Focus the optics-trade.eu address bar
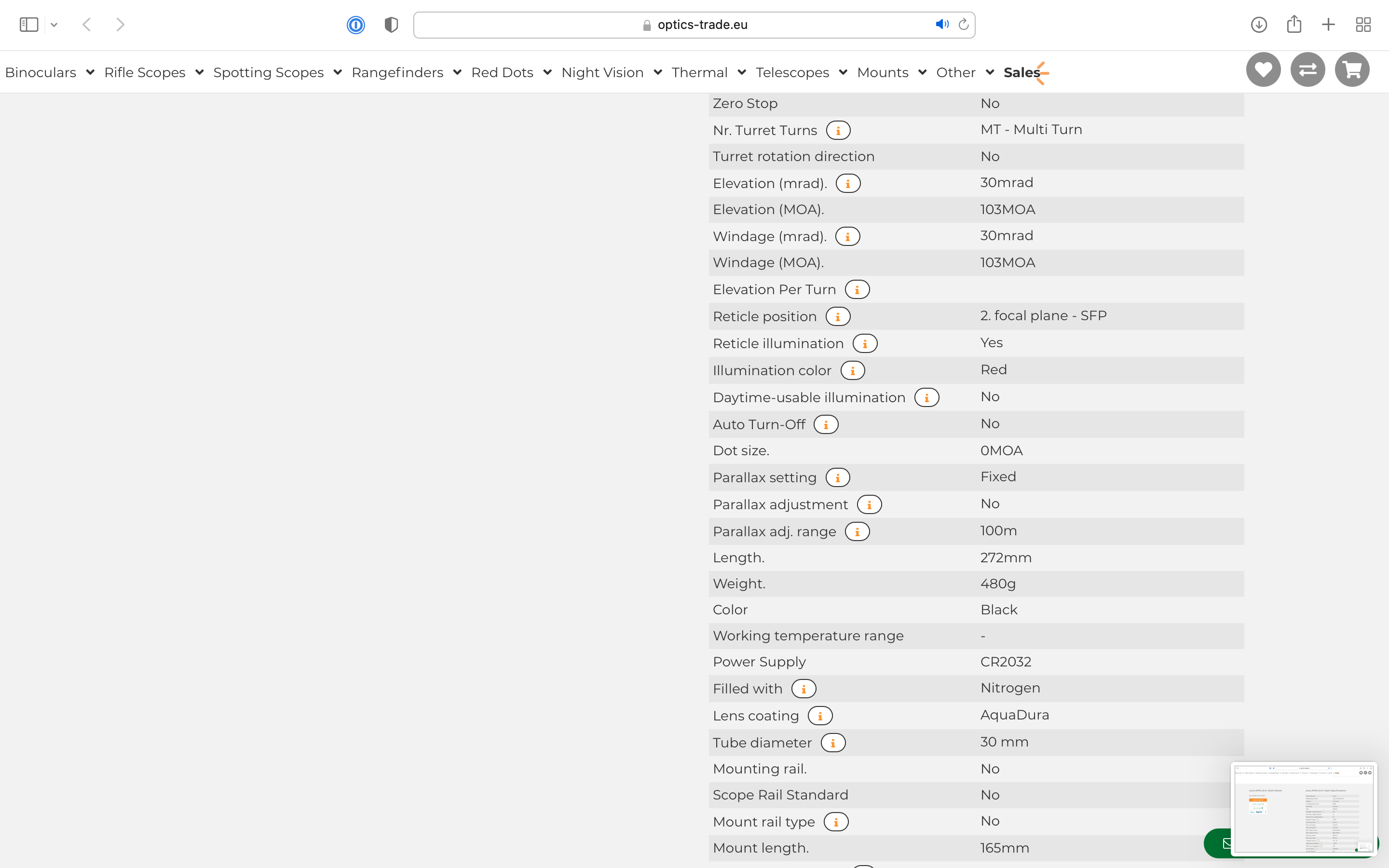The image size is (1389, 868). pos(694,25)
